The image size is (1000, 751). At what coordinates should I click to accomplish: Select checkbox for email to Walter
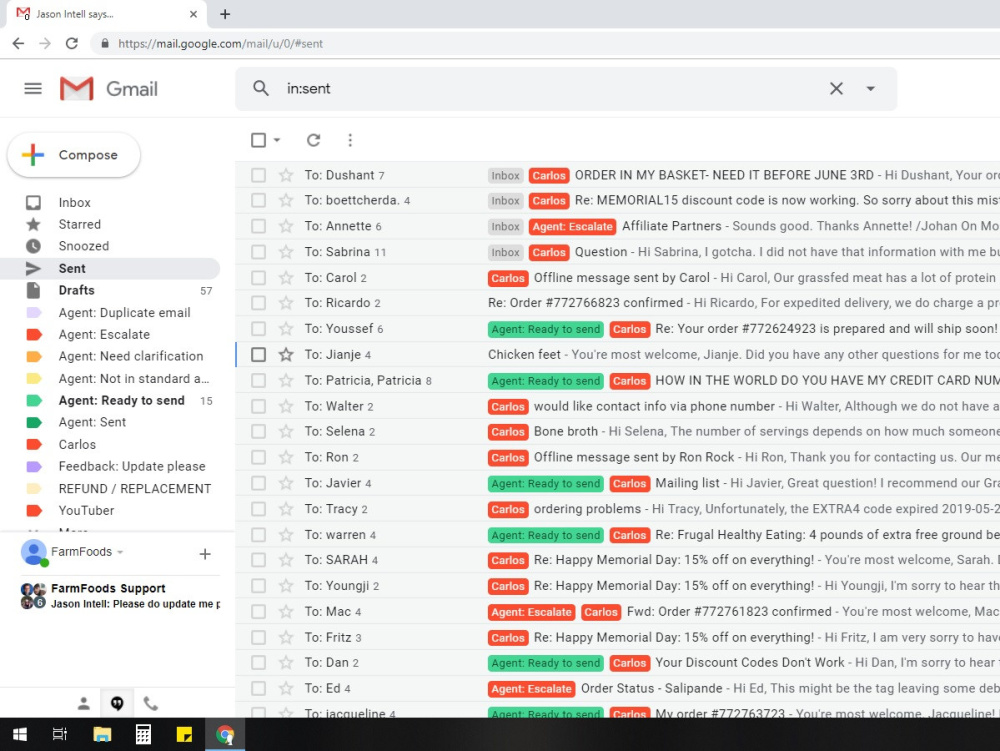coord(258,406)
